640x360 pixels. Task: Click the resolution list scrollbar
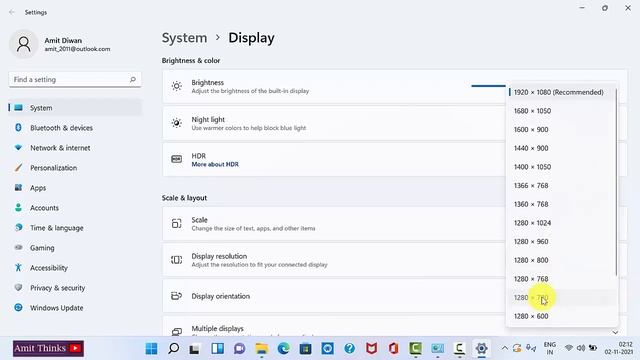point(616,182)
